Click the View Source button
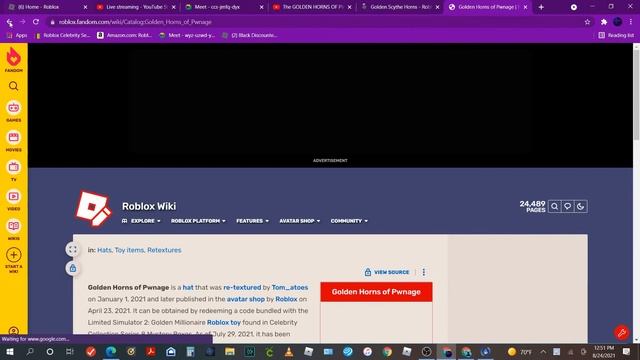640x360 pixels. [387, 272]
